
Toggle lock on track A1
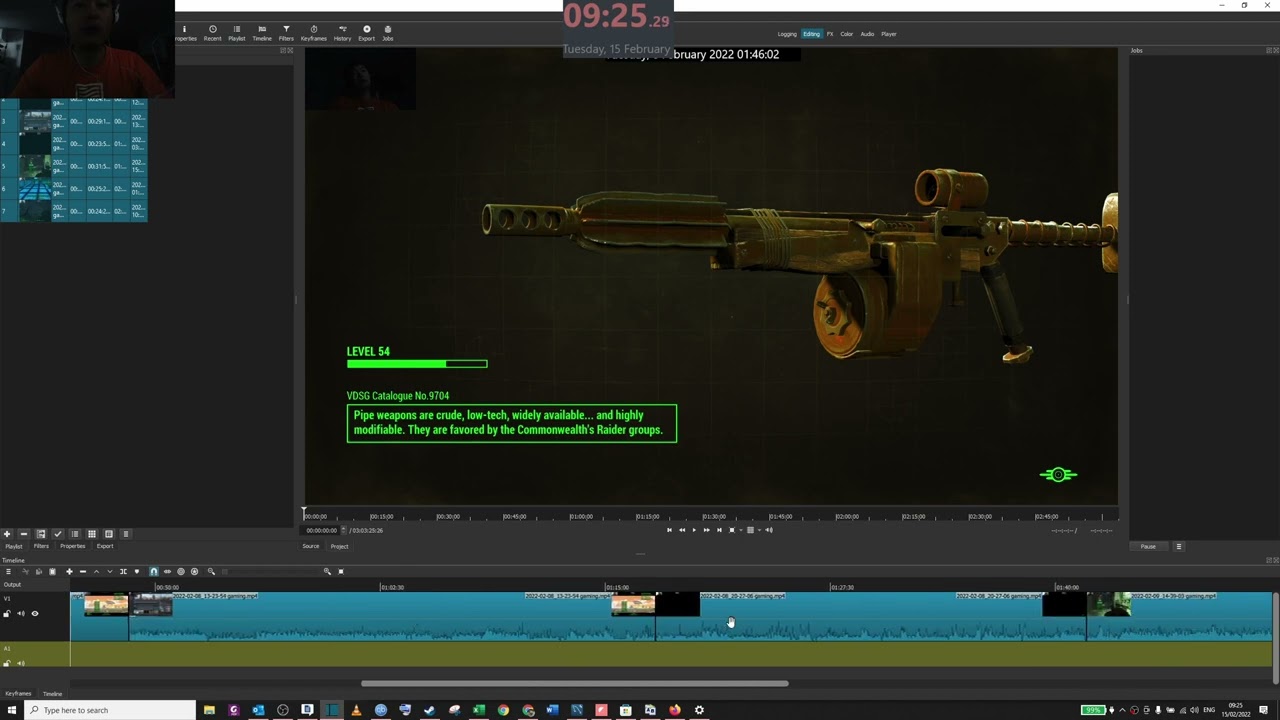7,662
